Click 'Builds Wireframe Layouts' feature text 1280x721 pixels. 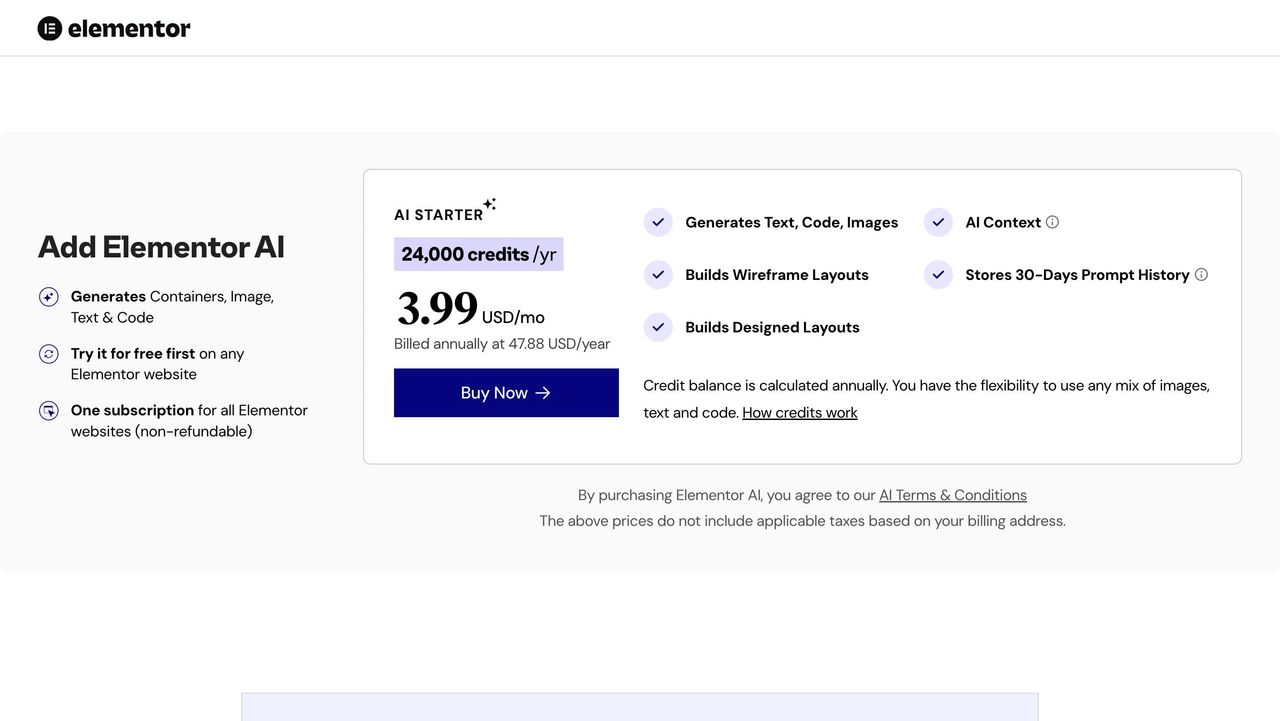[777, 275]
